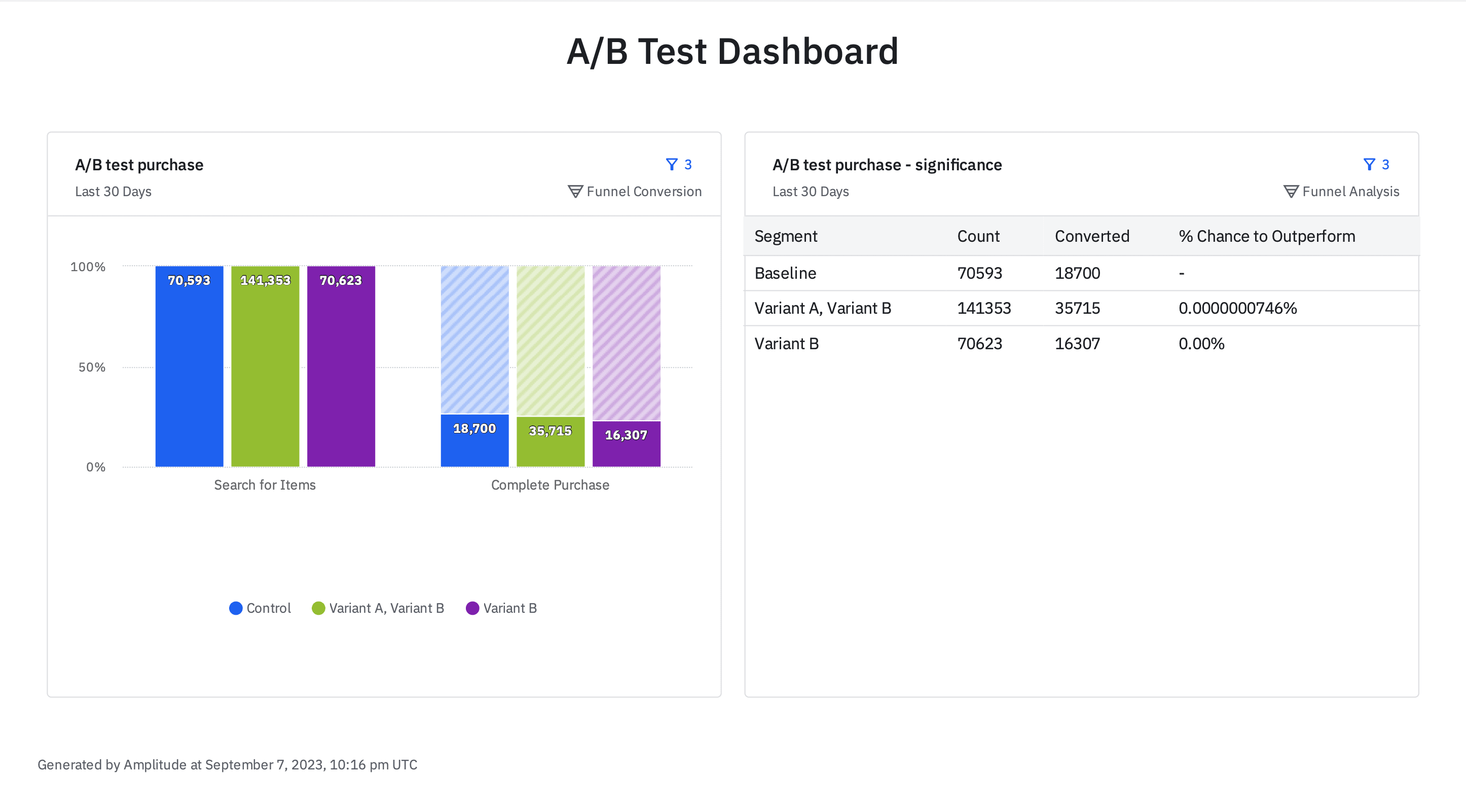Image resolution: width=1466 pixels, height=812 pixels.
Task: Click the blue filter count badge showing 3
Action: 688,164
